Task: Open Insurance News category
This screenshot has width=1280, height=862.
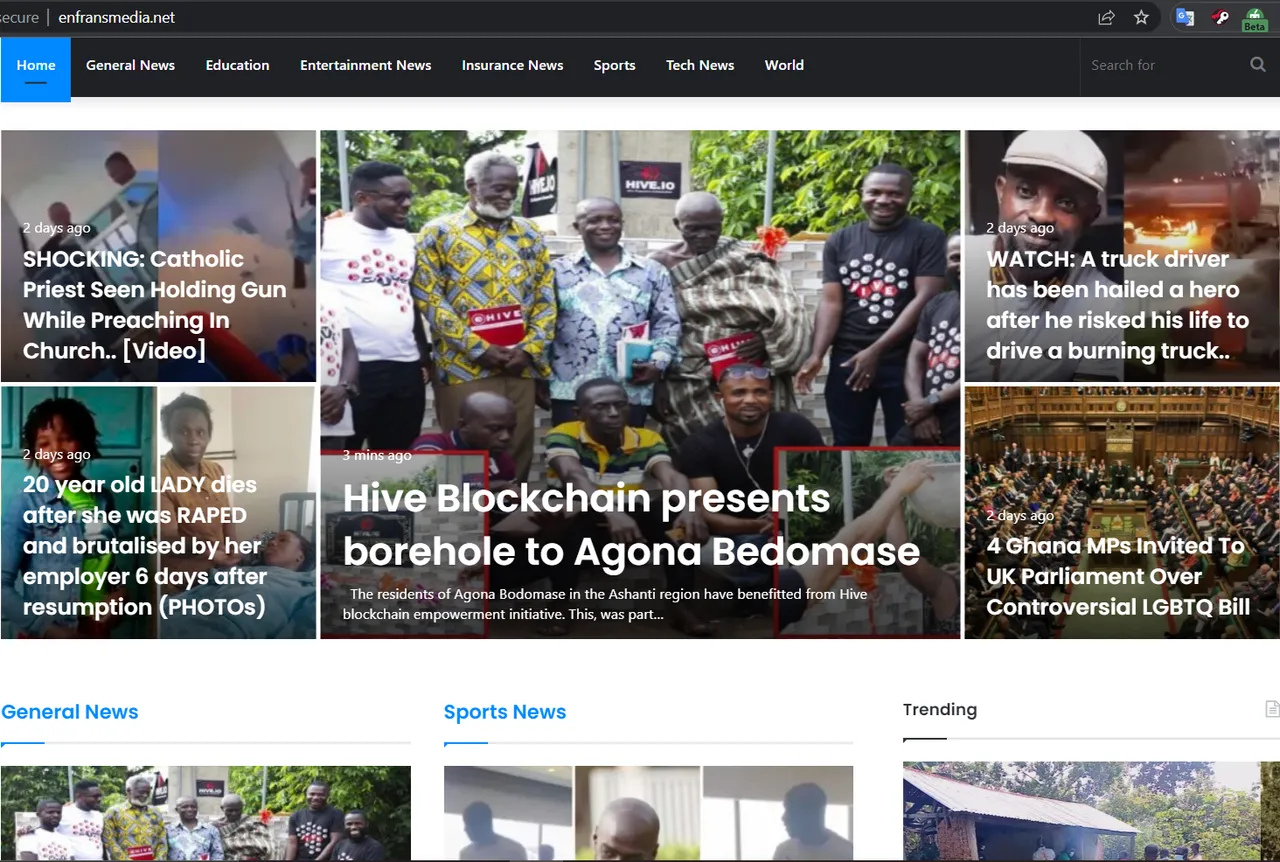Action: pyautogui.click(x=512, y=65)
